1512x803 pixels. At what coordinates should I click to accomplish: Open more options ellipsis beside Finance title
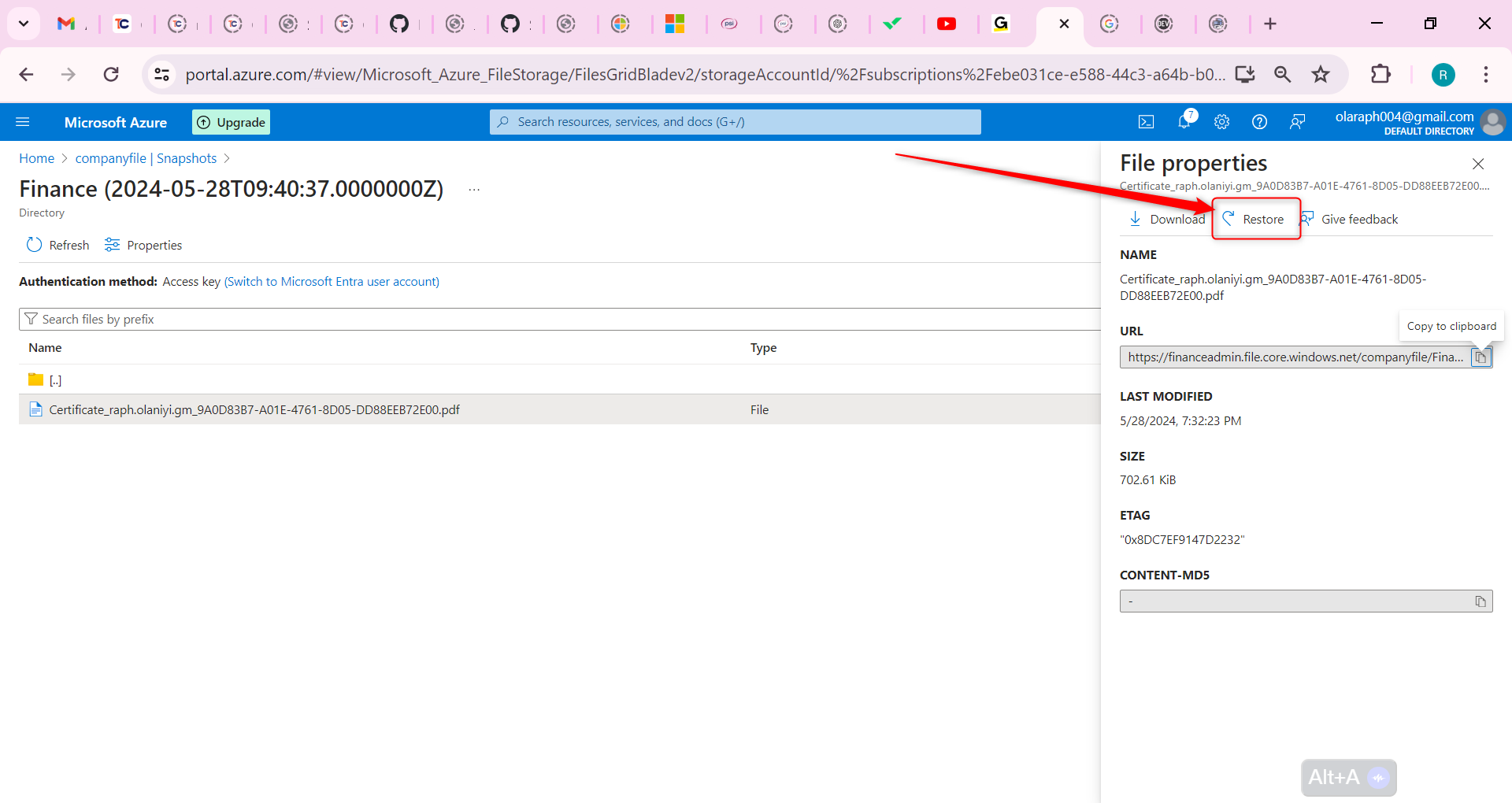click(x=474, y=190)
